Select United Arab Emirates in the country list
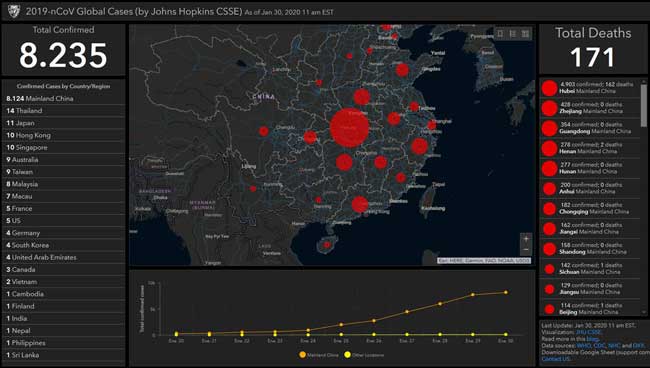650x368 pixels. point(63,257)
